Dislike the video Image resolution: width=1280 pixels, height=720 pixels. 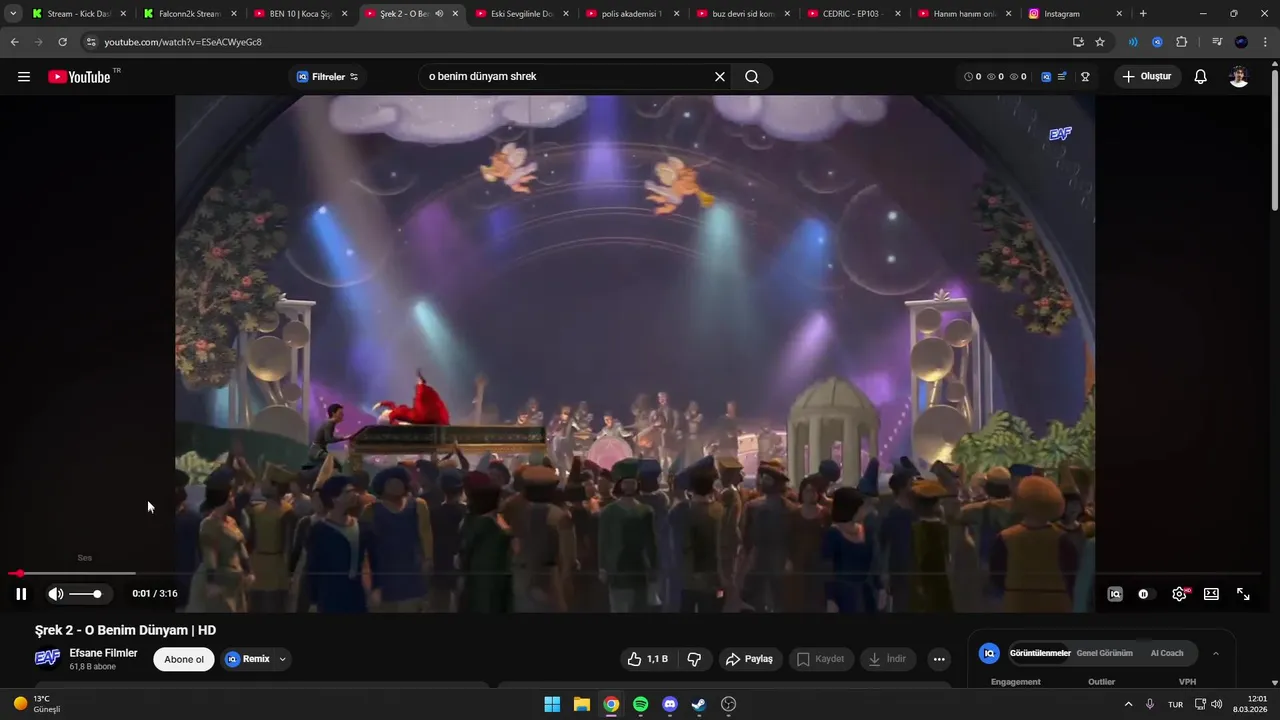(694, 659)
